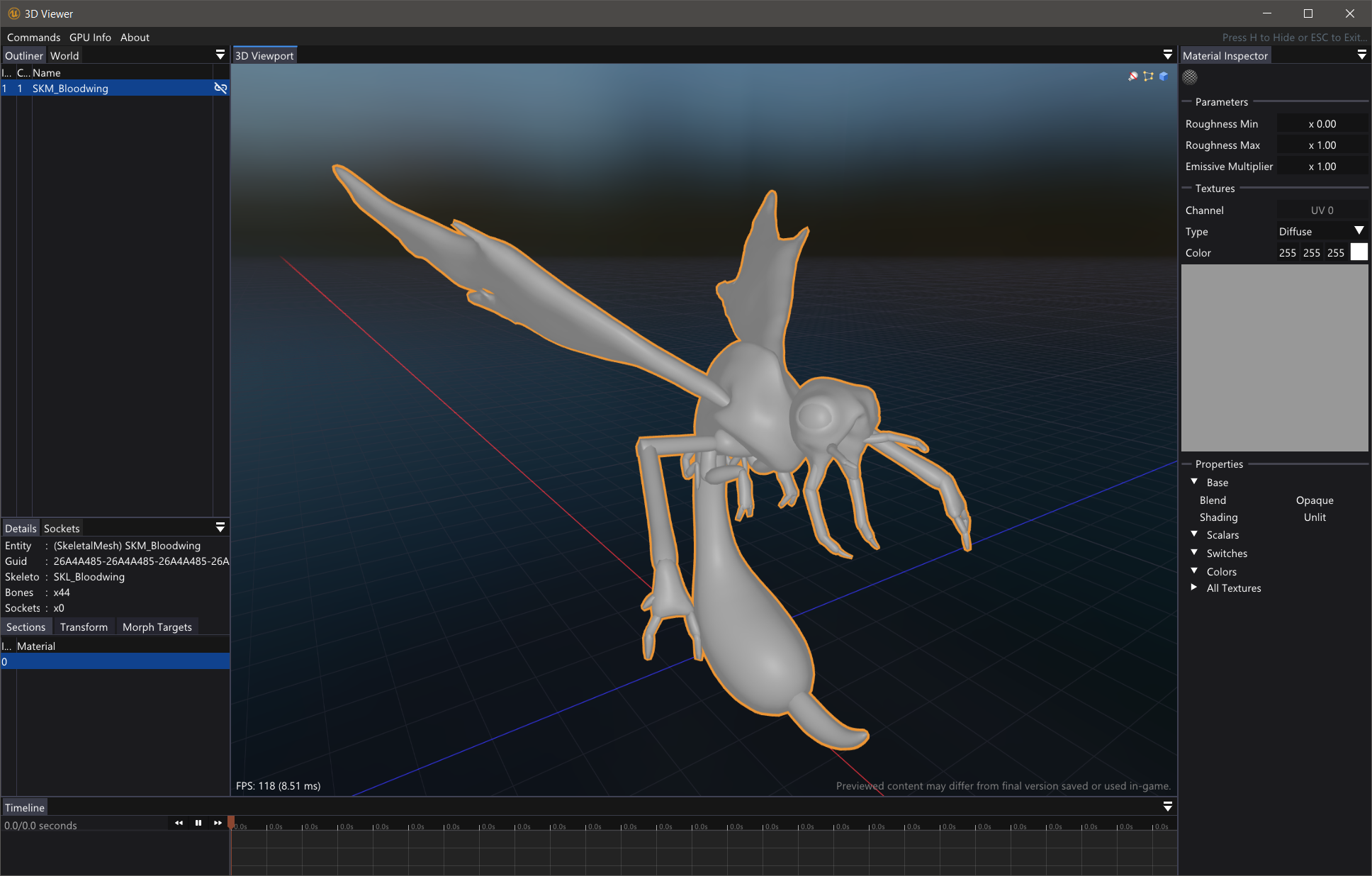Open the Details panel options menu
Viewport: 1372px width, 876px height.
click(x=220, y=527)
